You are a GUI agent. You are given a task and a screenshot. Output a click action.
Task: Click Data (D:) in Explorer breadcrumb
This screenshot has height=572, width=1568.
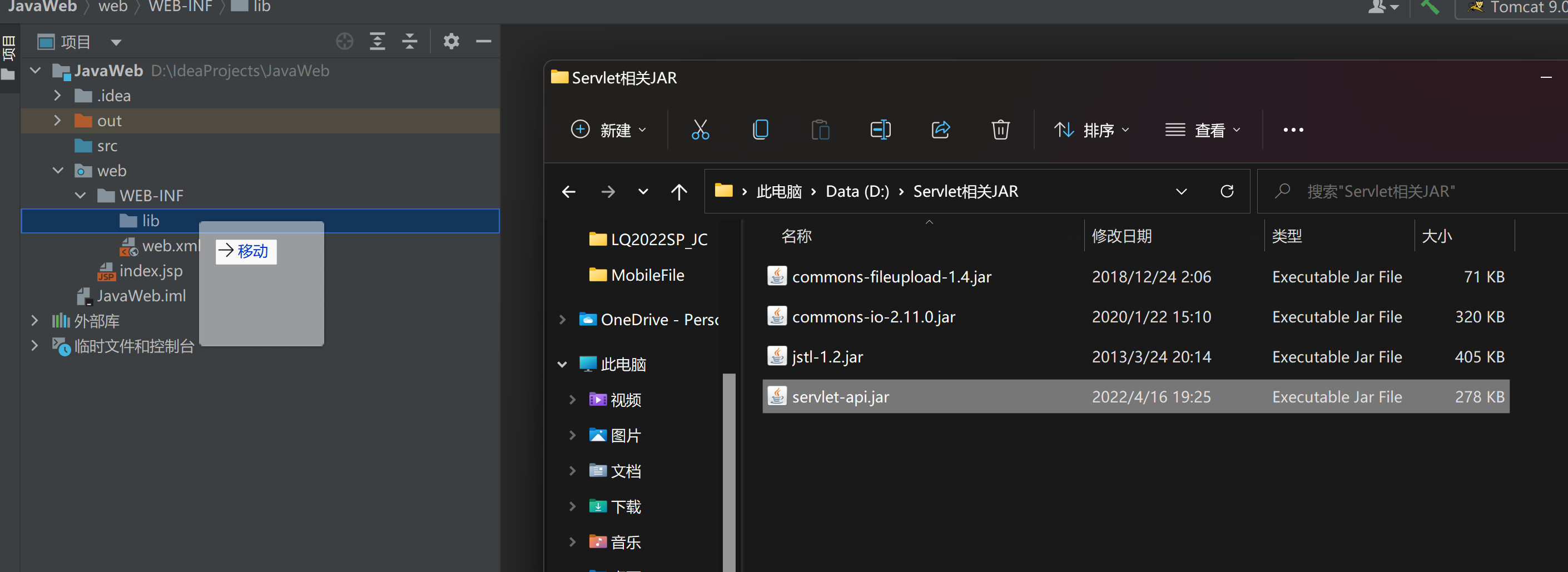[x=857, y=191]
